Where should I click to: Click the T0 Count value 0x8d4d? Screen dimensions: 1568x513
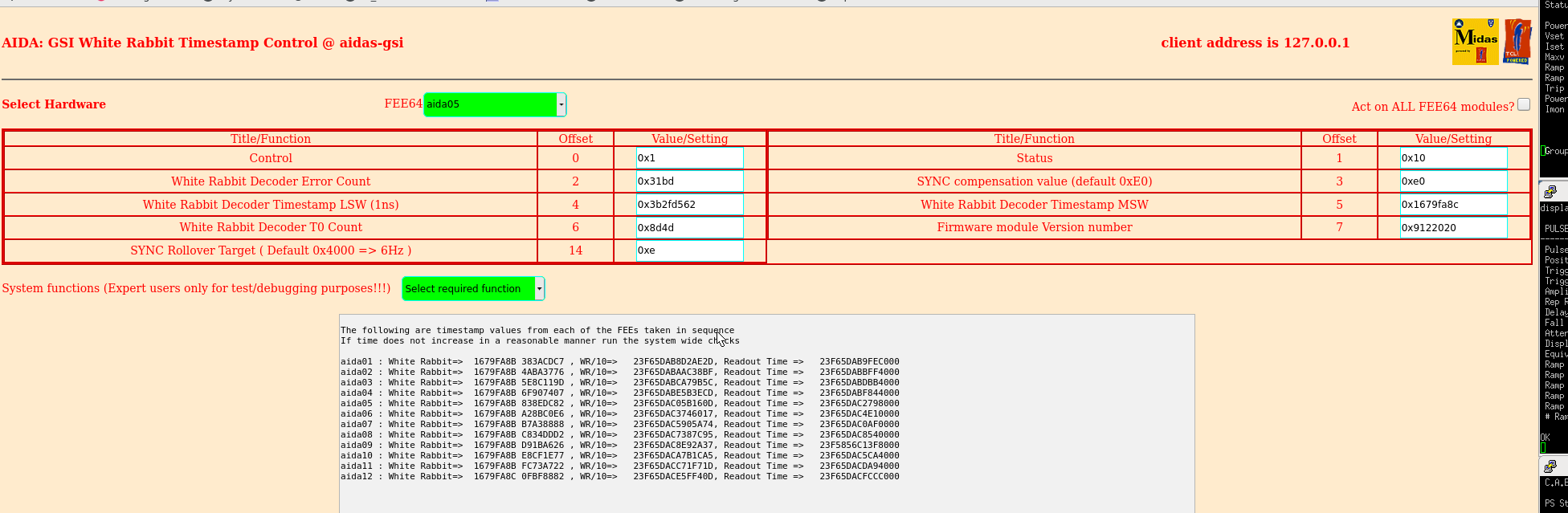(x=689, y=228)
